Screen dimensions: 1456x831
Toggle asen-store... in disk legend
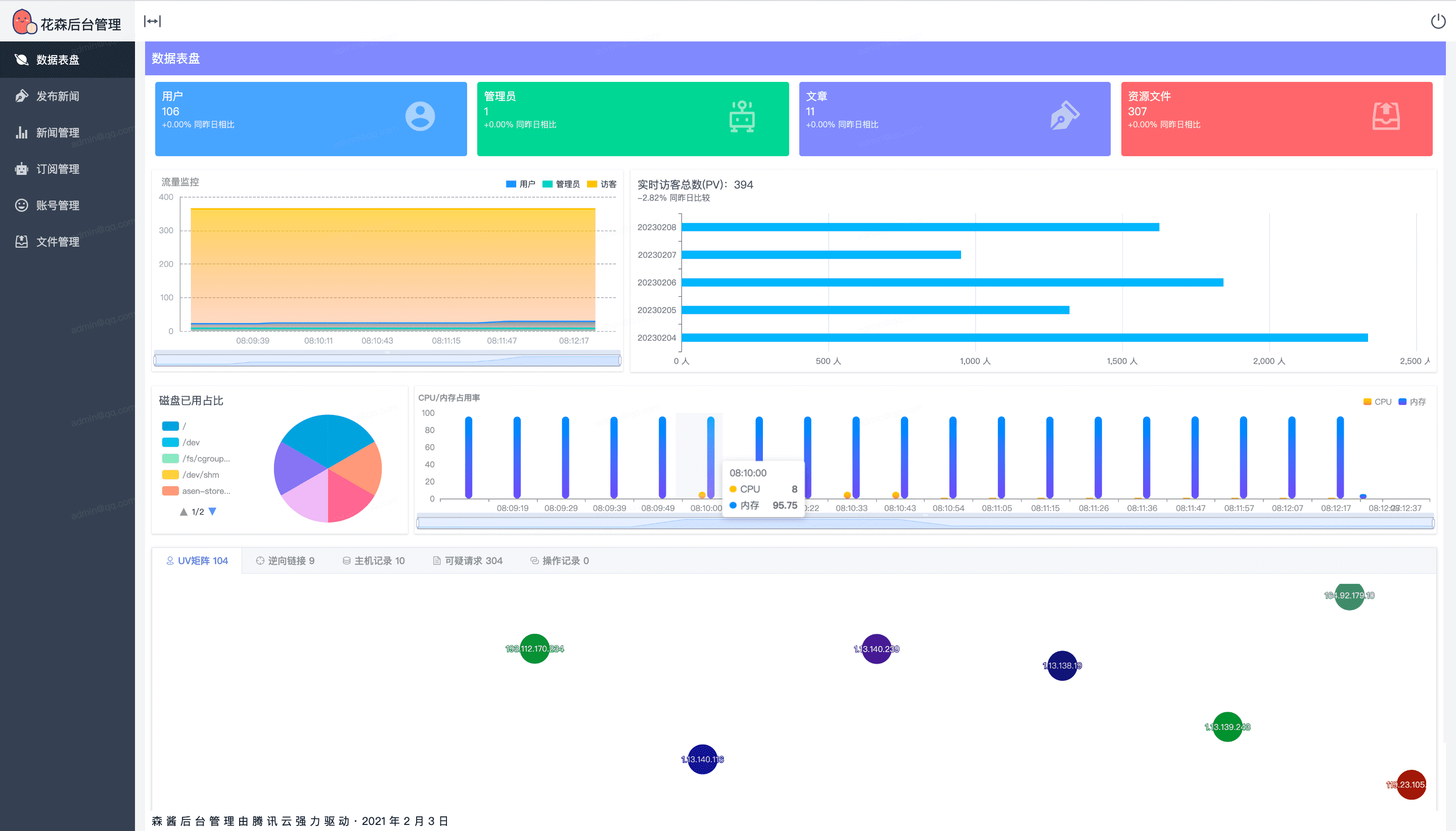(x=196, y=491)
